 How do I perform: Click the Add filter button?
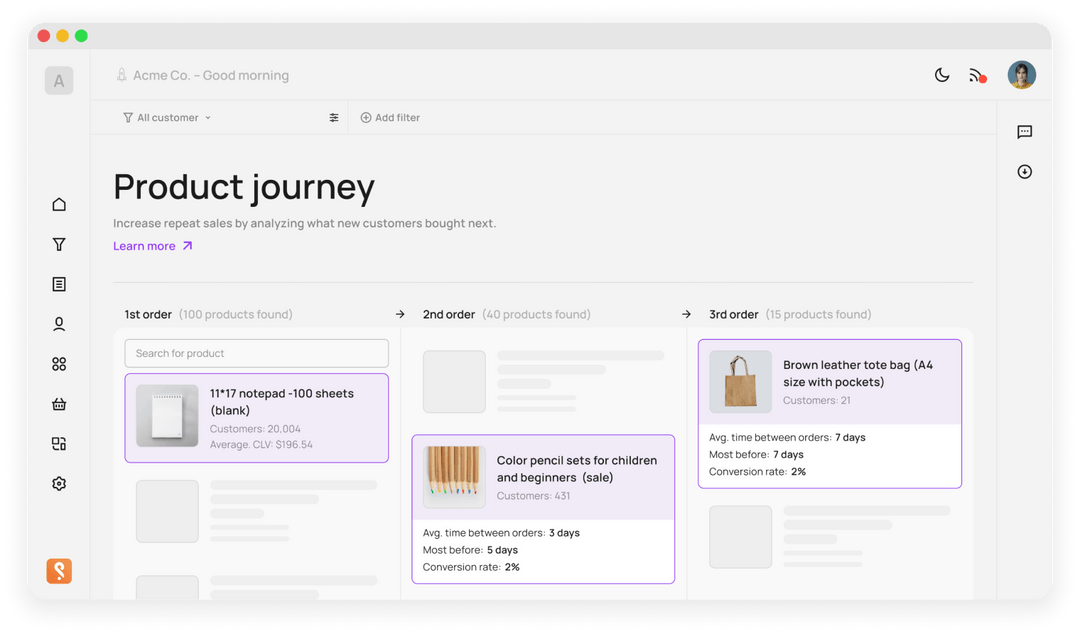(390, 118)
